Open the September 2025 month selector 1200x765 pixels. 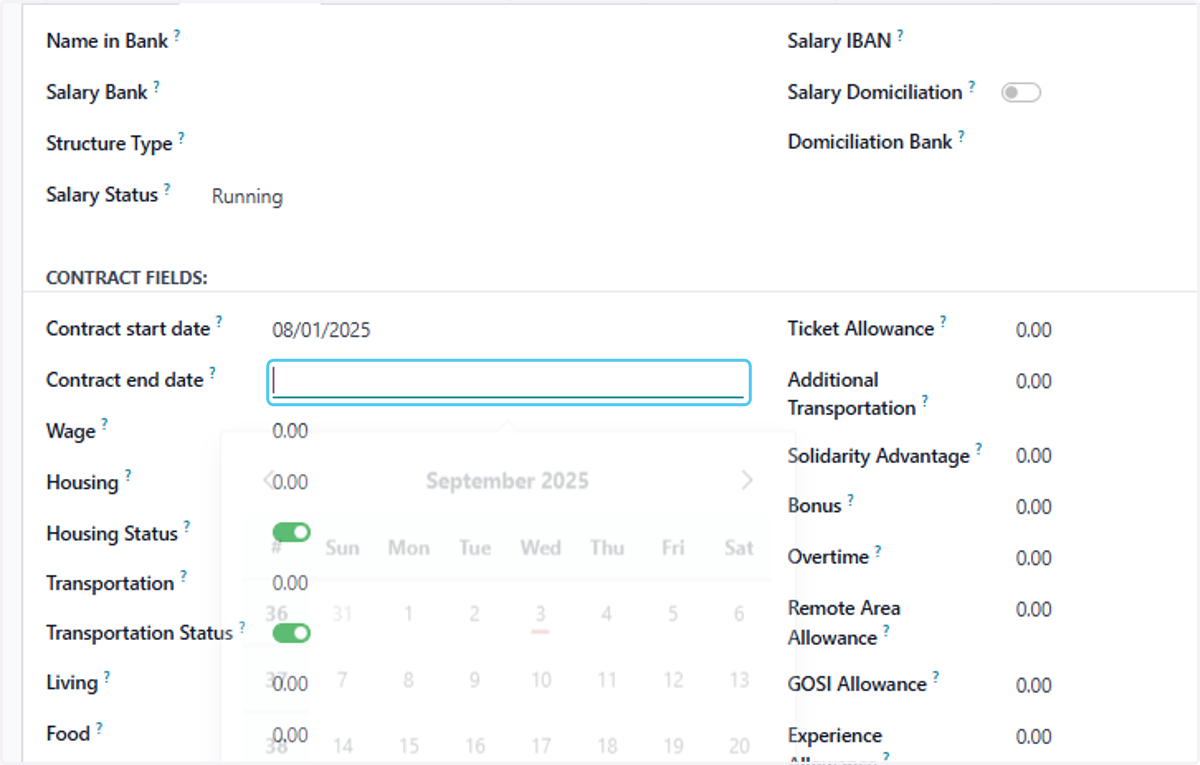(507, 481)
